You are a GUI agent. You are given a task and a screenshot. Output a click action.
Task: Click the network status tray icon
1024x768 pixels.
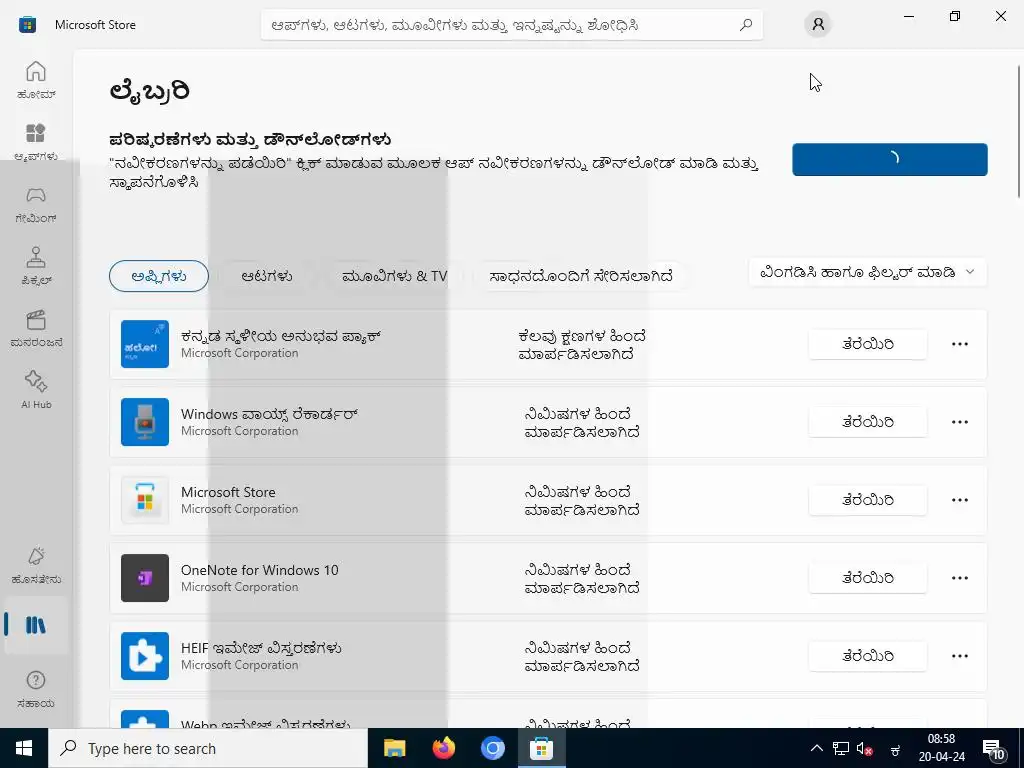[x=841, y=748]
